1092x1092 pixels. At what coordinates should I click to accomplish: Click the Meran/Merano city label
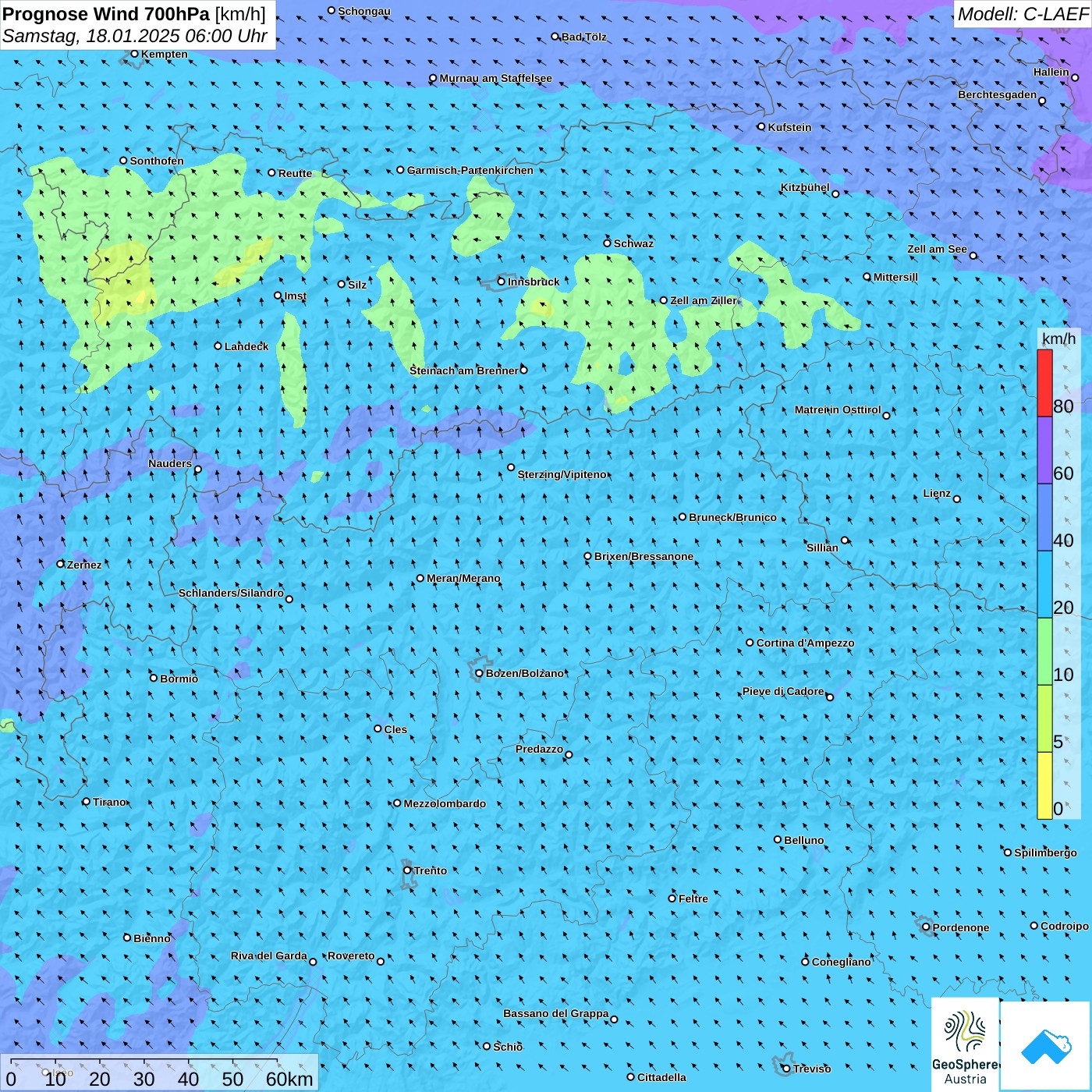463,578
